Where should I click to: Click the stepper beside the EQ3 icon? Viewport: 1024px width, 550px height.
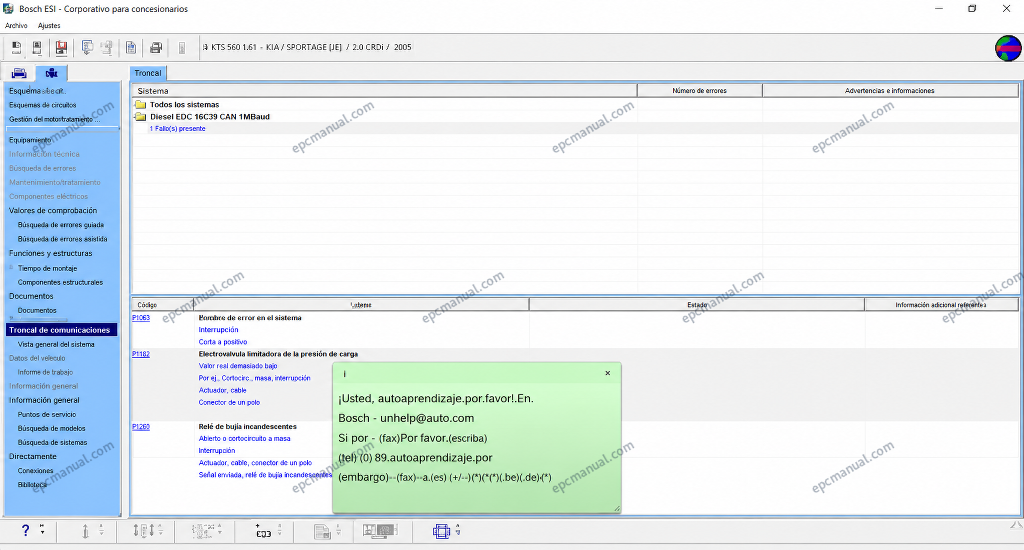coord(280,530)
